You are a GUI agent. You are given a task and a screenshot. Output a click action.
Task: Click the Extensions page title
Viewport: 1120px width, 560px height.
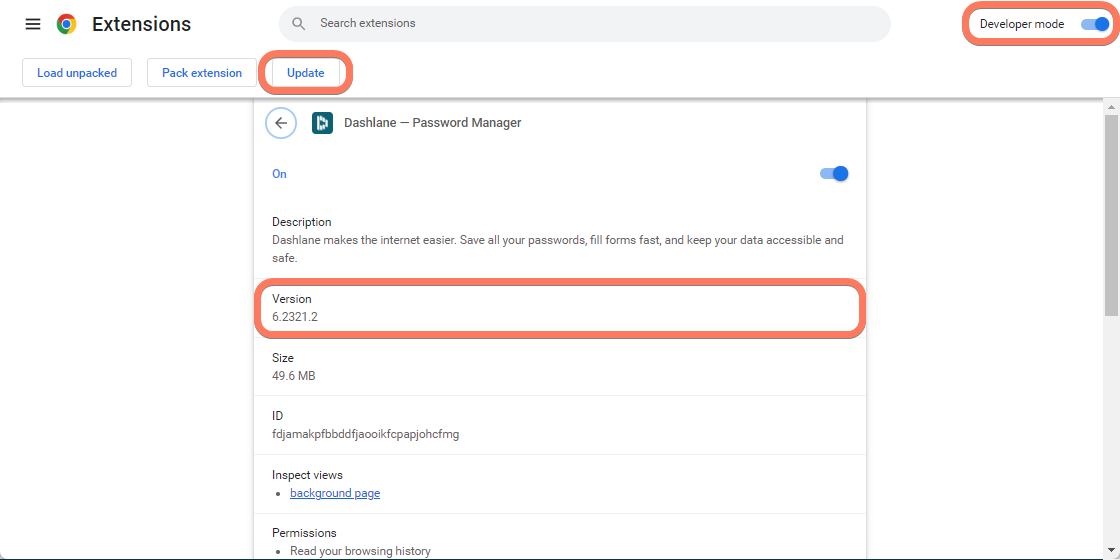click(141, 24)
